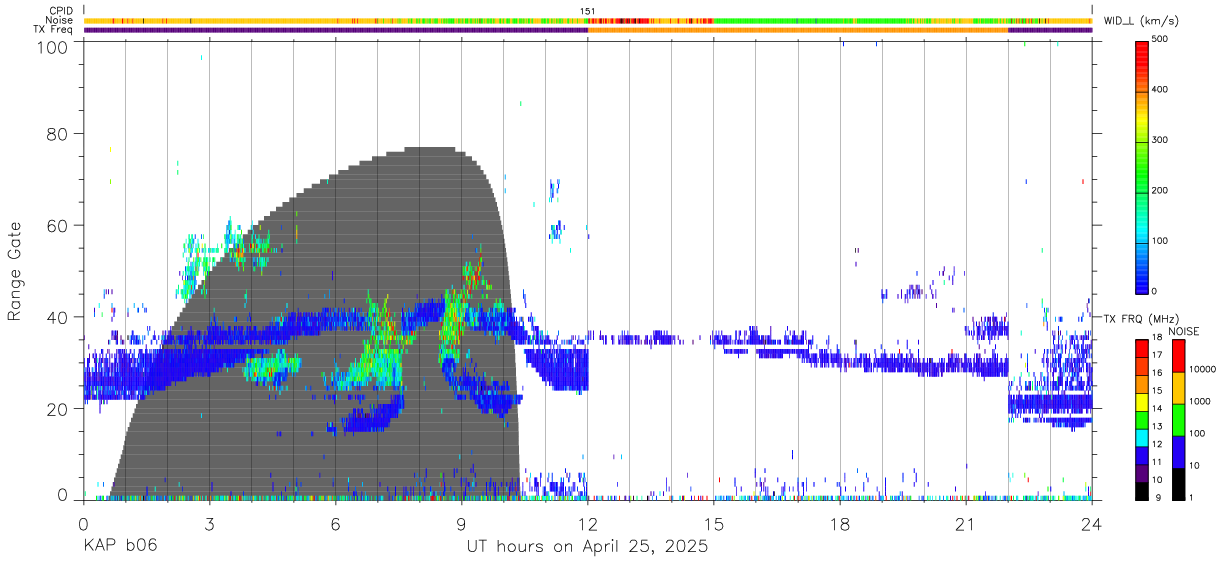Viewport: 1228px width, 567px height.
Task: Click the purple 10-11 MHz TX FRQ swatch
Action: pyautogui.click(x=1141, y=473)
